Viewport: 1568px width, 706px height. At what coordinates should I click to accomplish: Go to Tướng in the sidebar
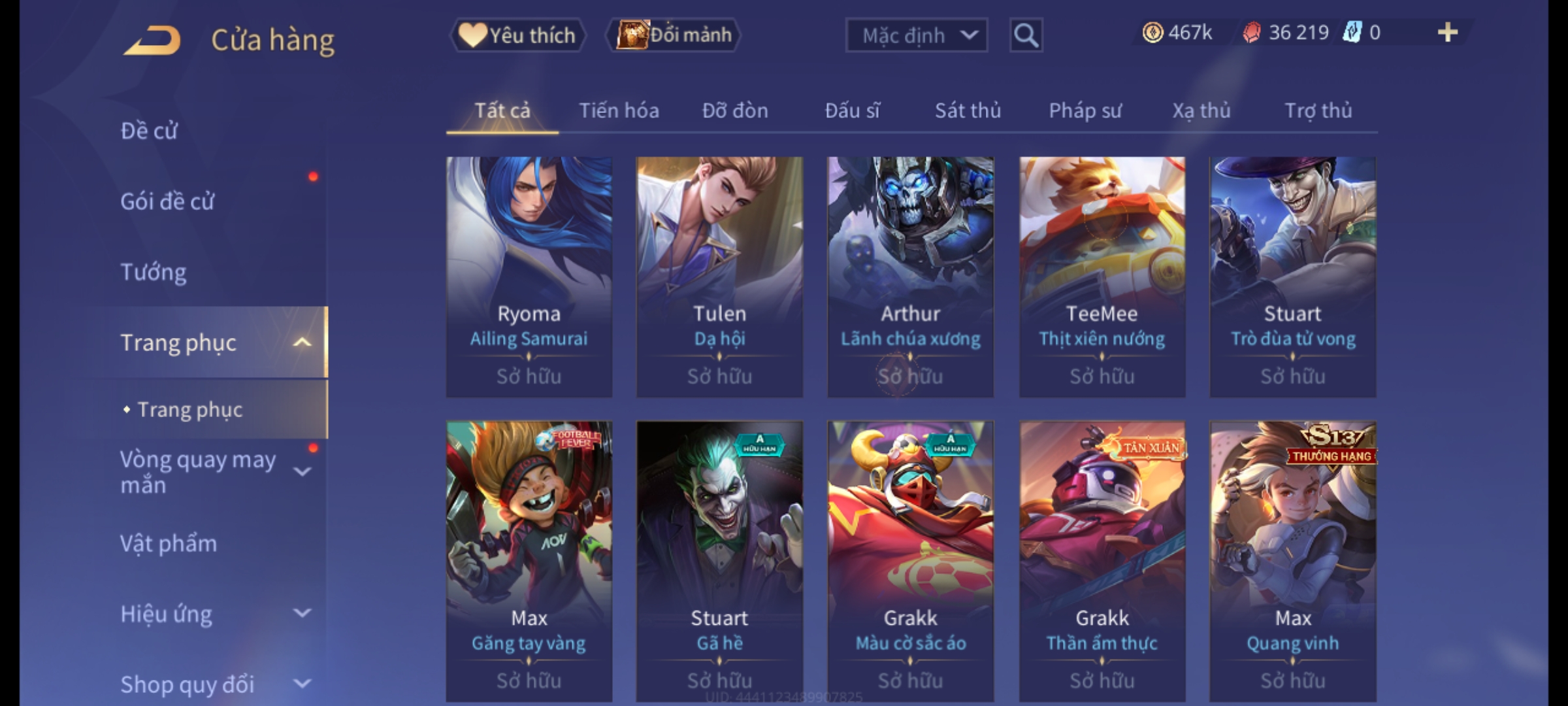[x=154, y=272]
